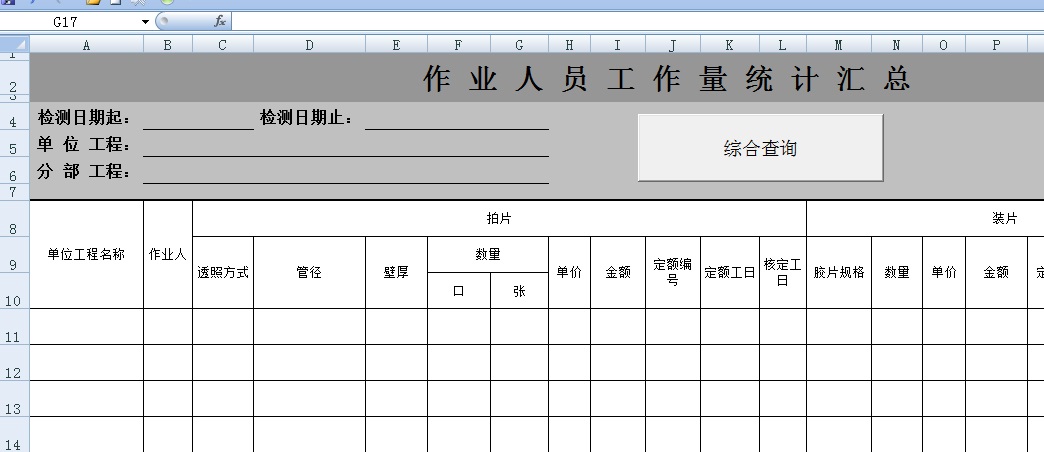This screenshot has width=1044, height=452.
Task: Click the 单位工程 input line
Action: click(345, 146)
